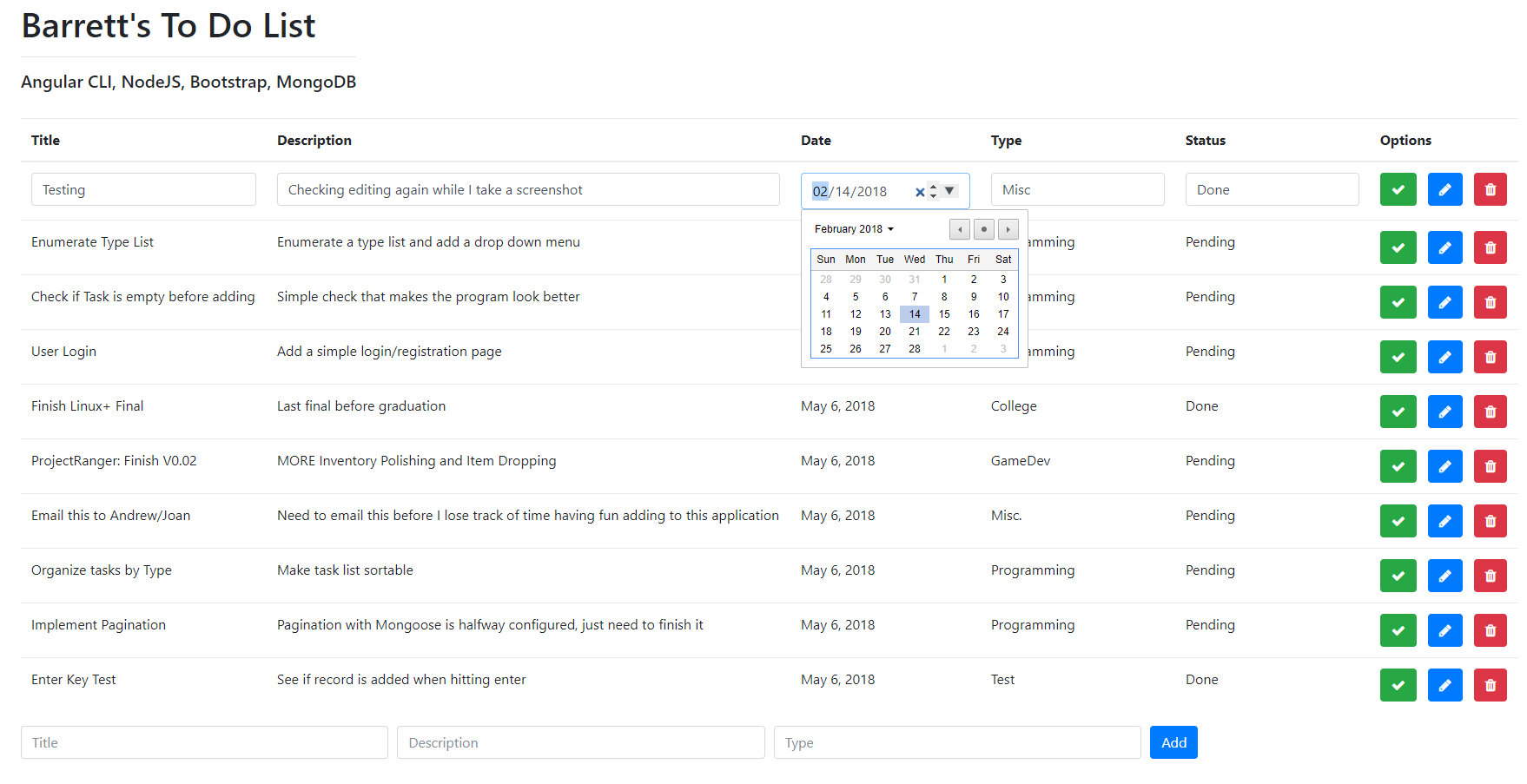Click the 'Enter Key Test' title cell
The image size is (1527, 784).
[74, 680]
